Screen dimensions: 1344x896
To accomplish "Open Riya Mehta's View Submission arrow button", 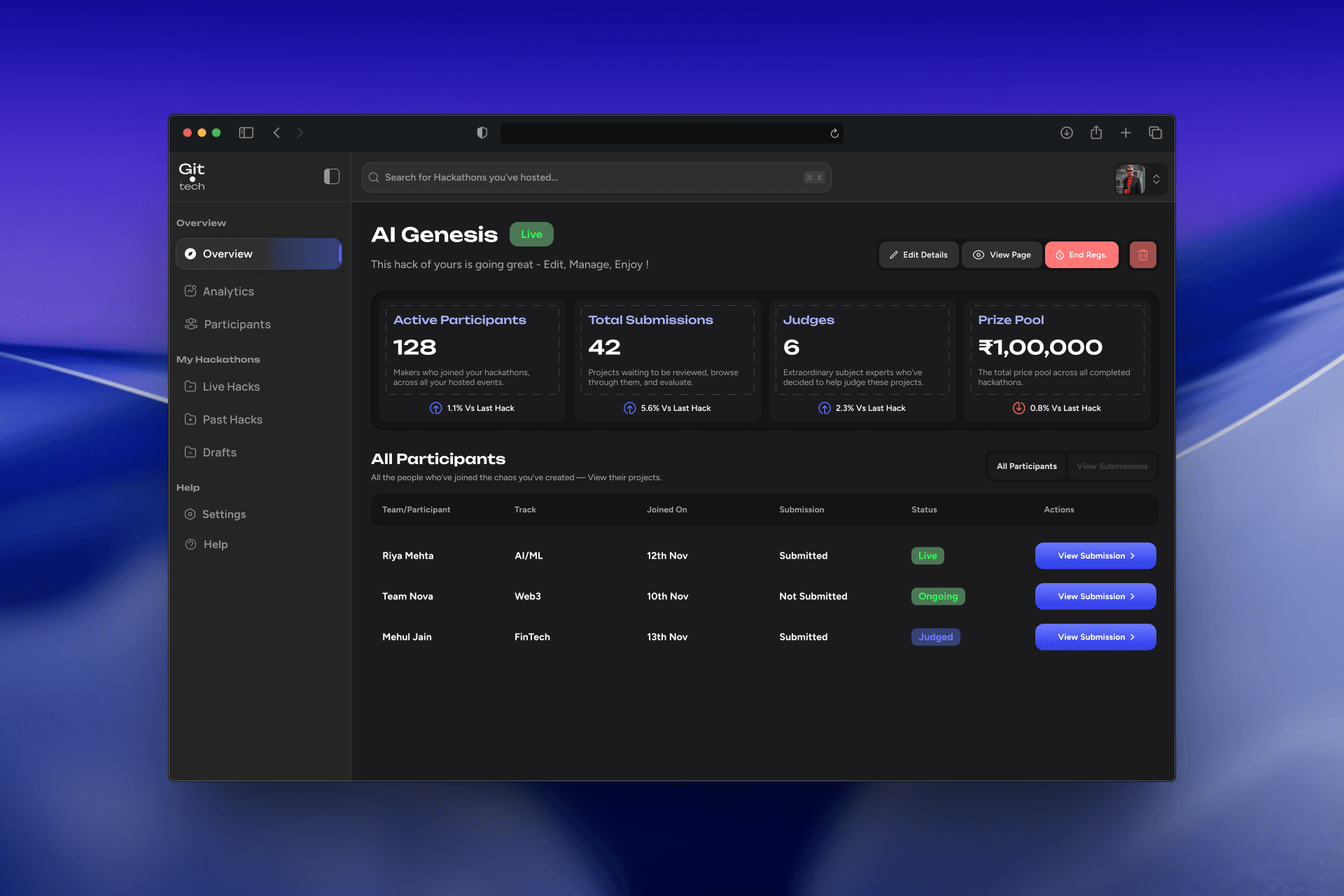I will point(1095,556).
